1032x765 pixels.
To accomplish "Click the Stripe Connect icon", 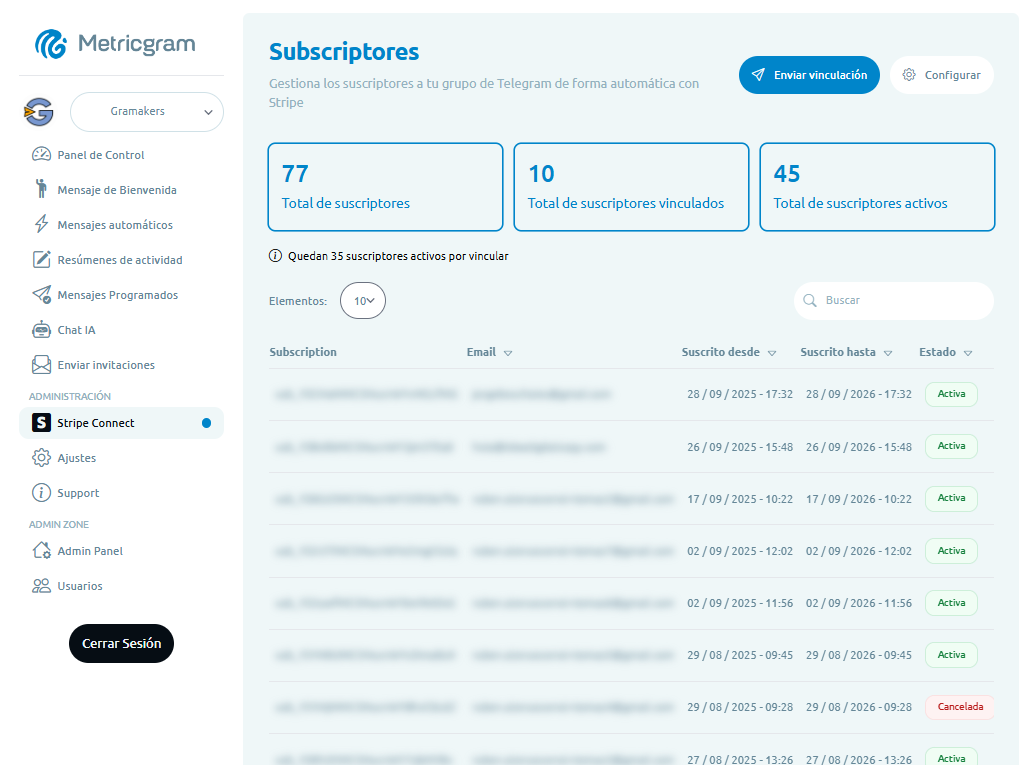I will (41, 423).
